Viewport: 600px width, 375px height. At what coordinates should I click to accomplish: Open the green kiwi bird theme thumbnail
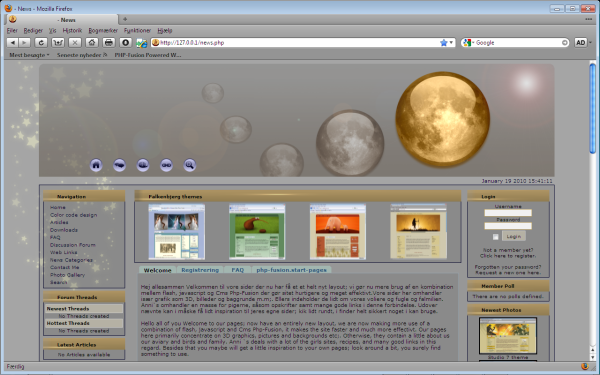(257, 232)
